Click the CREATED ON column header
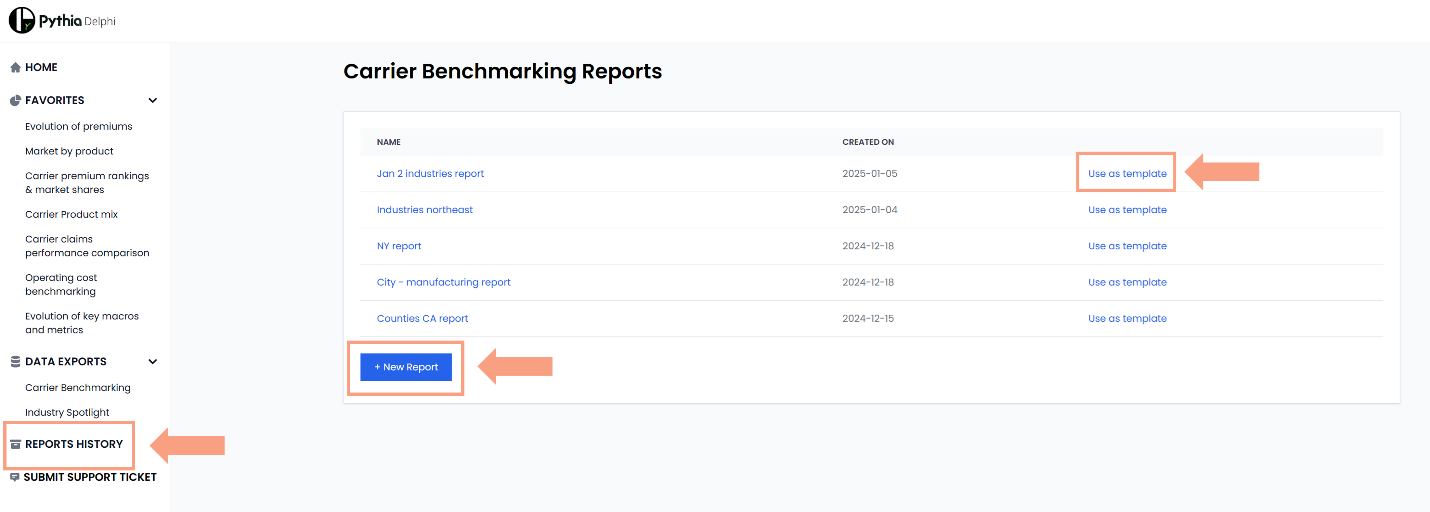1430x512 pixels. click(x=868, y=143)
